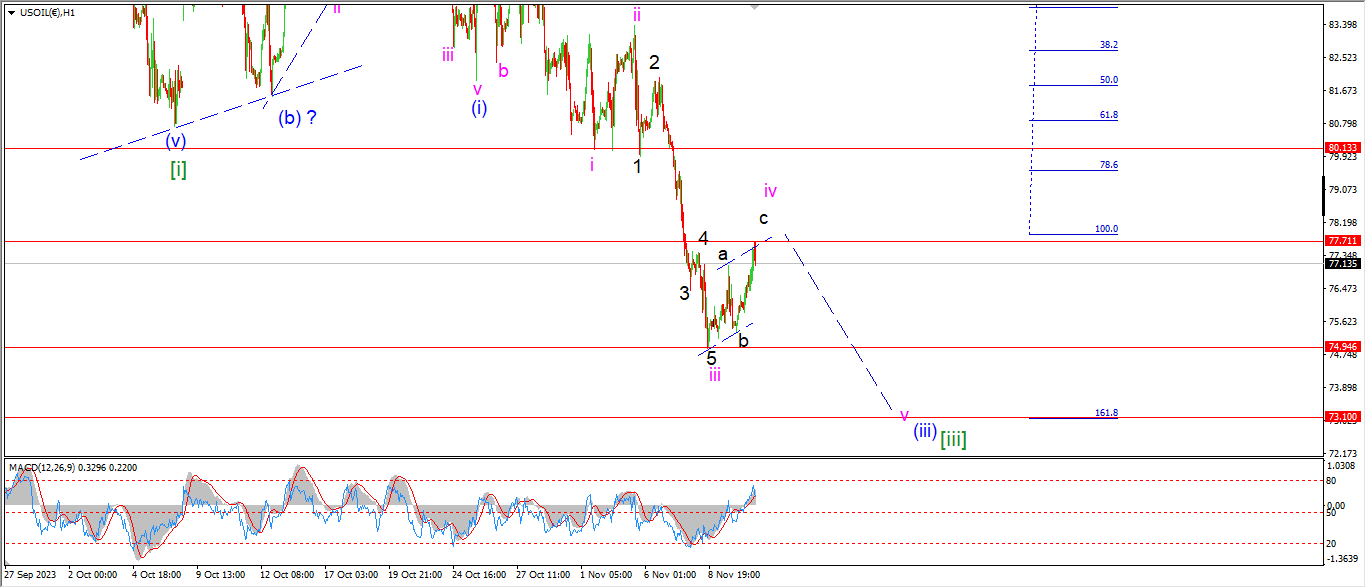The image size is (1366, 588).
Task: Select the current price 77.135 black tag
Action: point(1342,264)
